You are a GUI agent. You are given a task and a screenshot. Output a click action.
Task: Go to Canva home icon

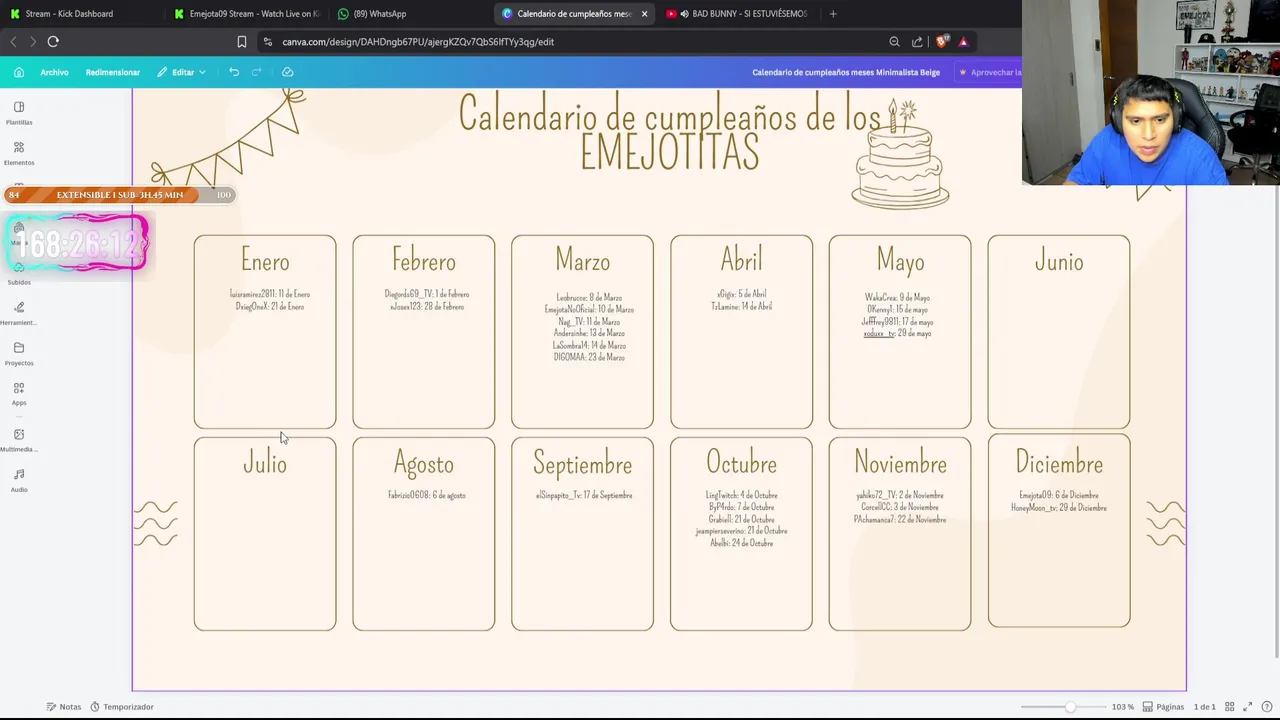[x=19, y=72]
